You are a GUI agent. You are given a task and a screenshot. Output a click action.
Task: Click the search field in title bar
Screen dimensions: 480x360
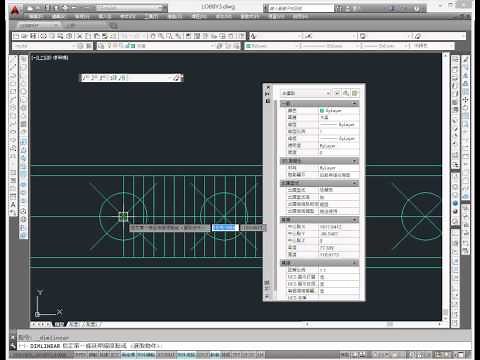point(302,8)
